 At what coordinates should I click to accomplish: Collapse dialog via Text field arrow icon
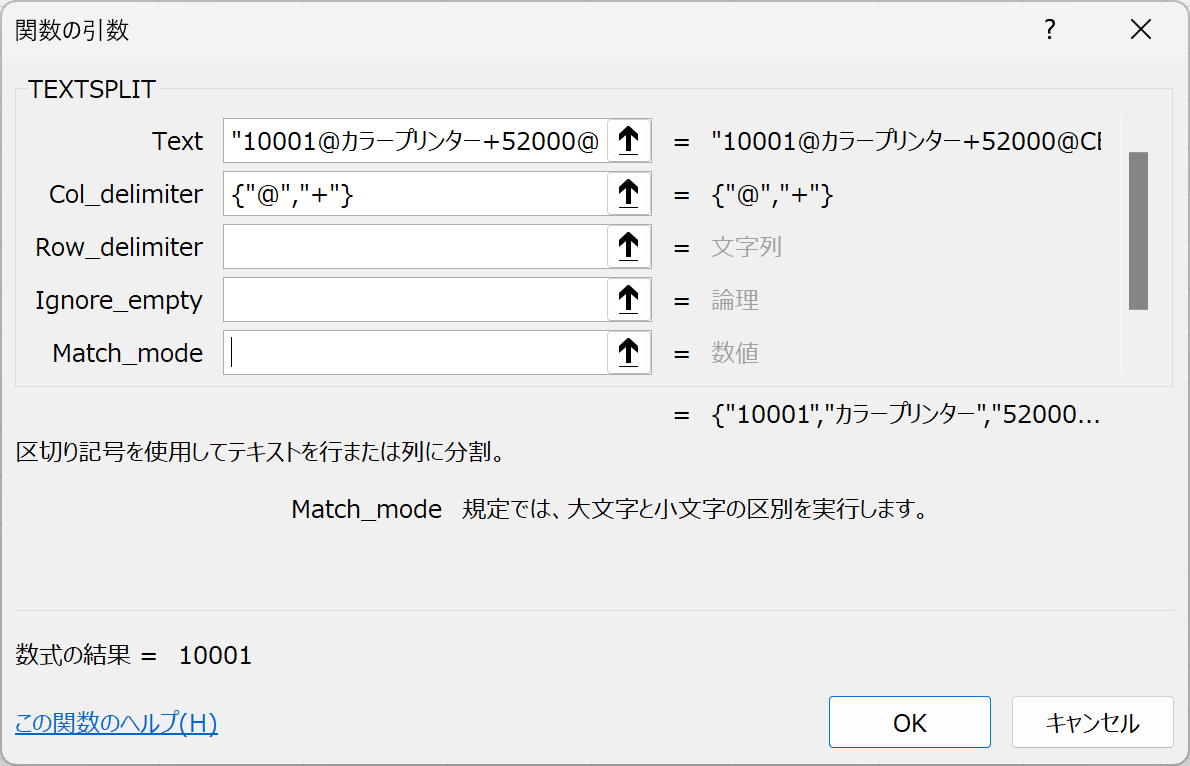pyautogui.click(x=629, y=140)
